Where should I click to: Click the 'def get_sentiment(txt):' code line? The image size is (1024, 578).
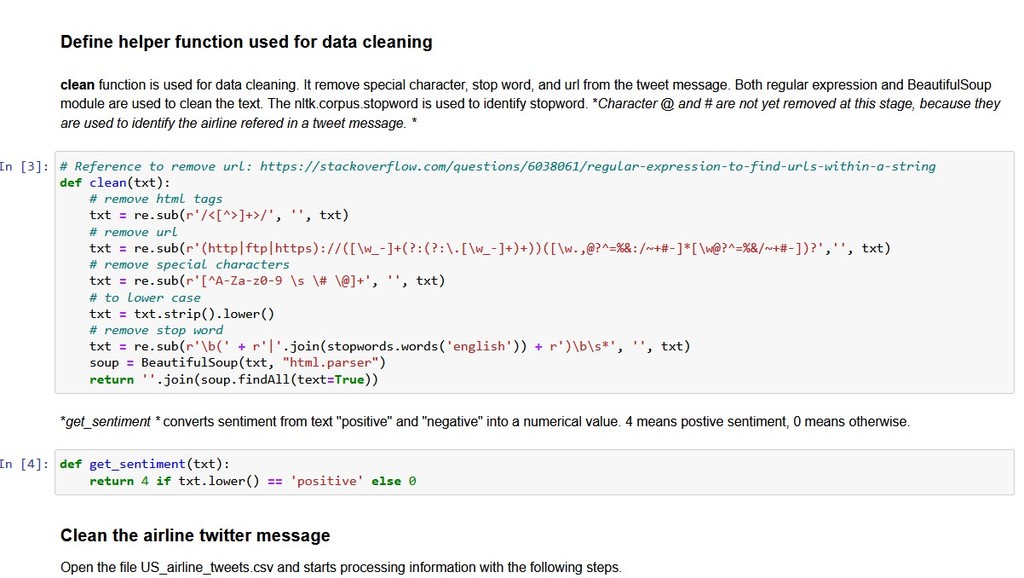coord(144,464)
